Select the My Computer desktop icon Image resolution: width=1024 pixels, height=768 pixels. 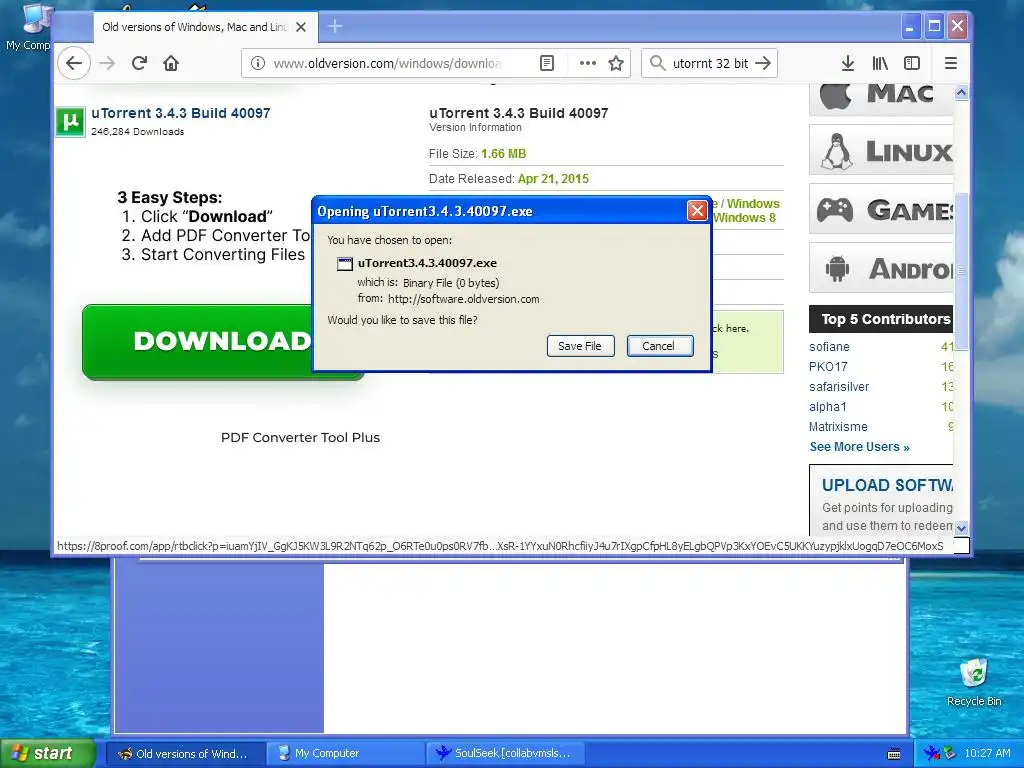27,27
